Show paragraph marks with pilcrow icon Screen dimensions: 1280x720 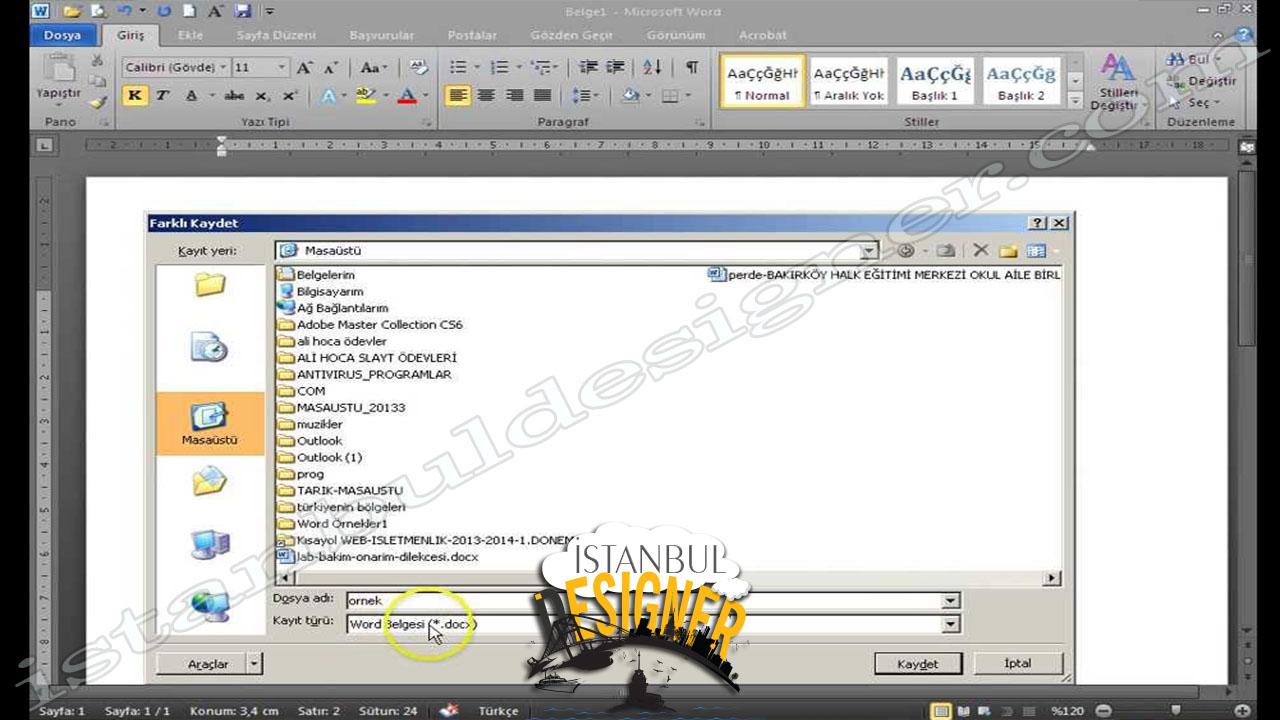coord(692,68)
